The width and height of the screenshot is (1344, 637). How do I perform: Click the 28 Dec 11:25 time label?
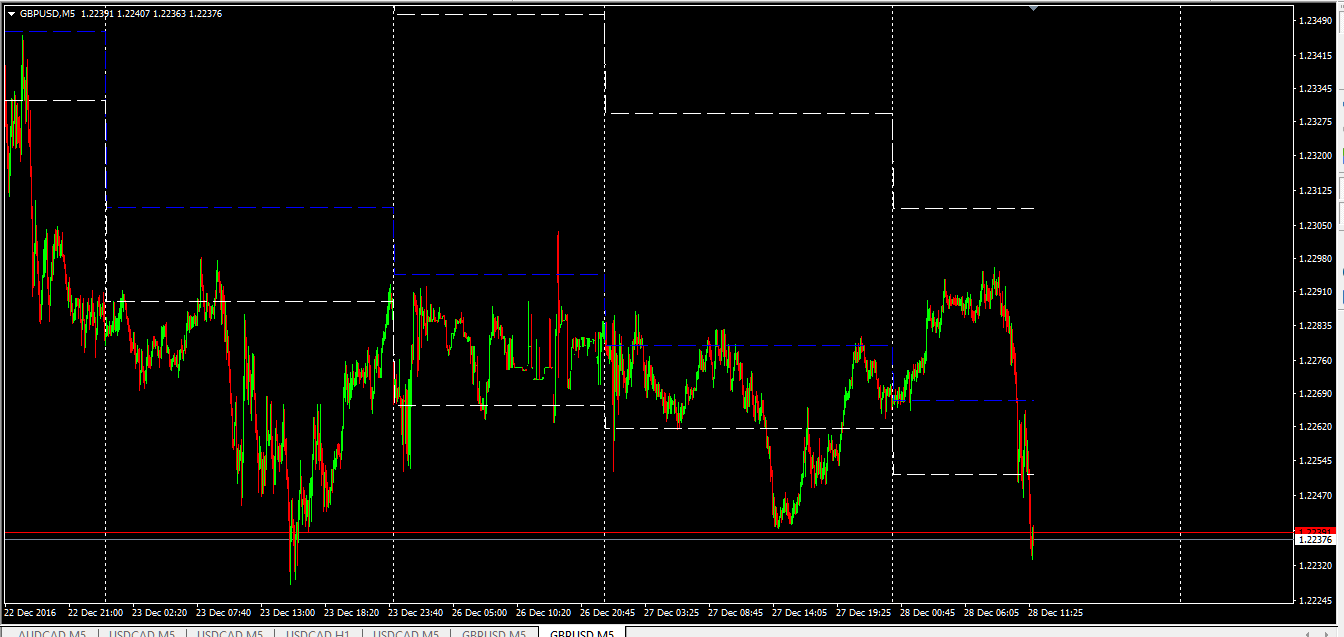click(x=1056, y=612)
